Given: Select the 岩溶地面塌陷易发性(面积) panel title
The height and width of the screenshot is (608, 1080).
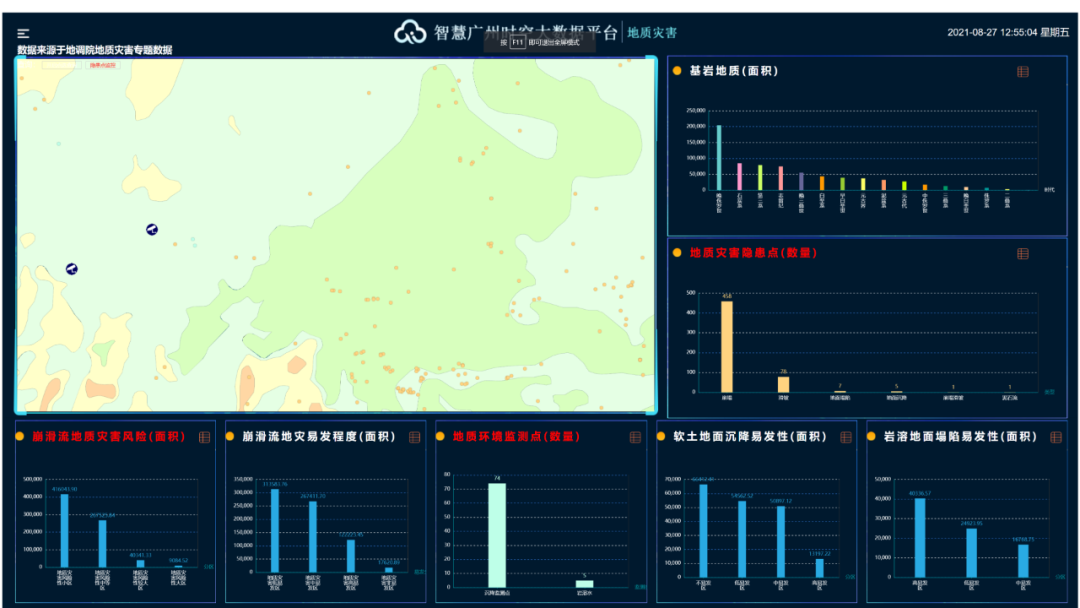Looking at the screenshot, I should (960, 437).
